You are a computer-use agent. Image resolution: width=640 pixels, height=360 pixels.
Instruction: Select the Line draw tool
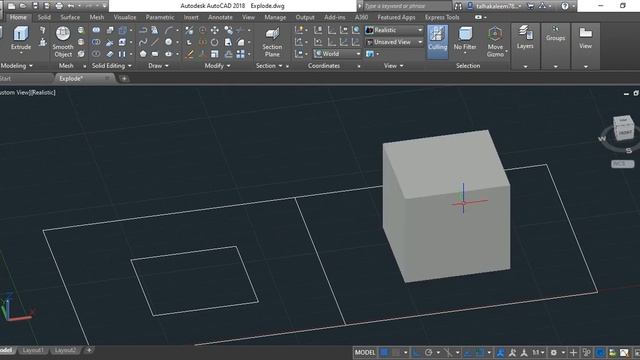155,42
